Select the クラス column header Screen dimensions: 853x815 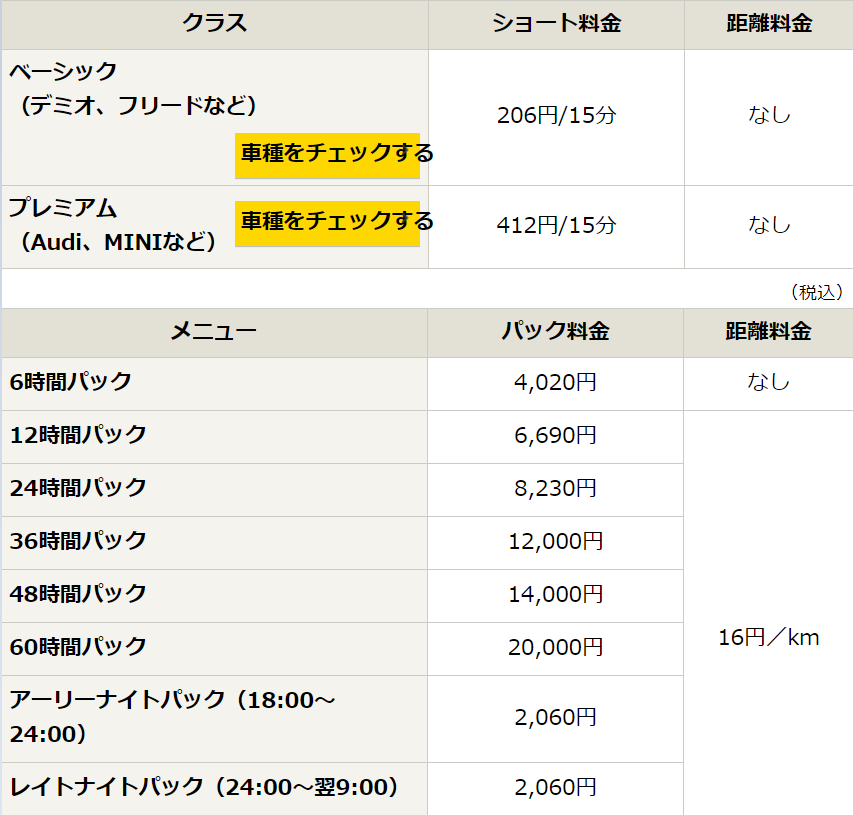(x=215, y=24)
